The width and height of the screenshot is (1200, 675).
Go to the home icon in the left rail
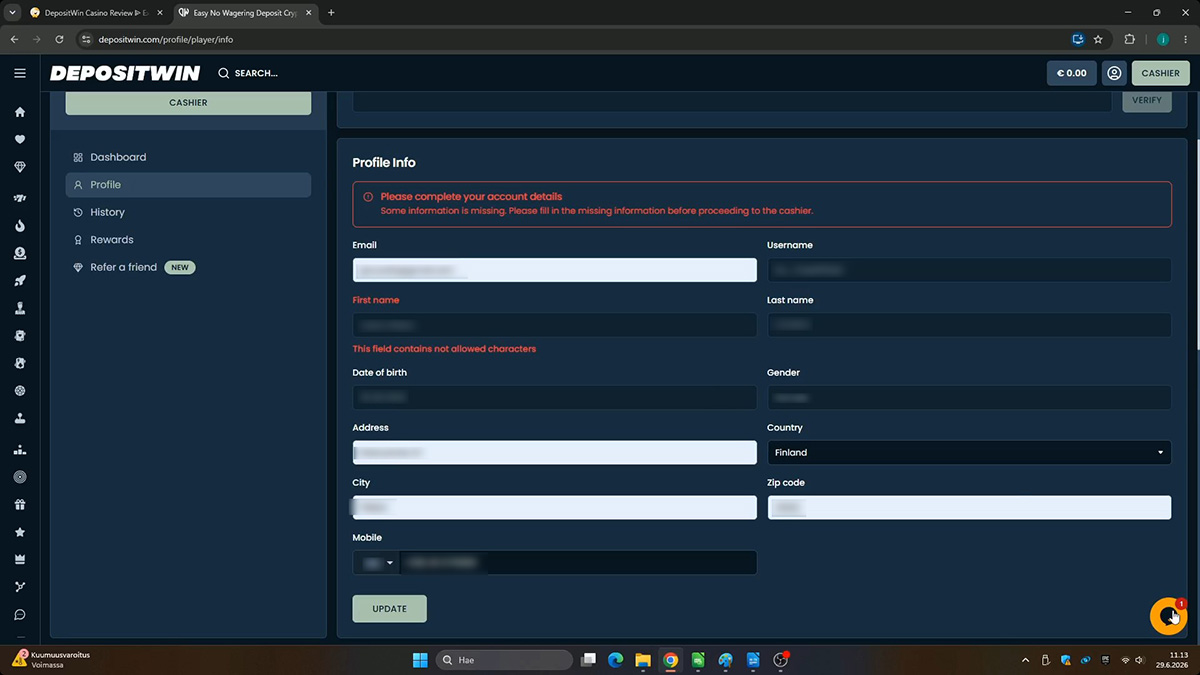tap(20, 112)
